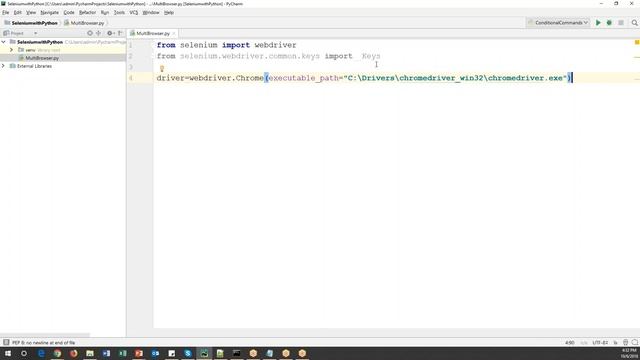The height and width of the screenshot is (360, 640).
Task: Click the scroll-from-source target icon in Project panel
Action: 90,33
